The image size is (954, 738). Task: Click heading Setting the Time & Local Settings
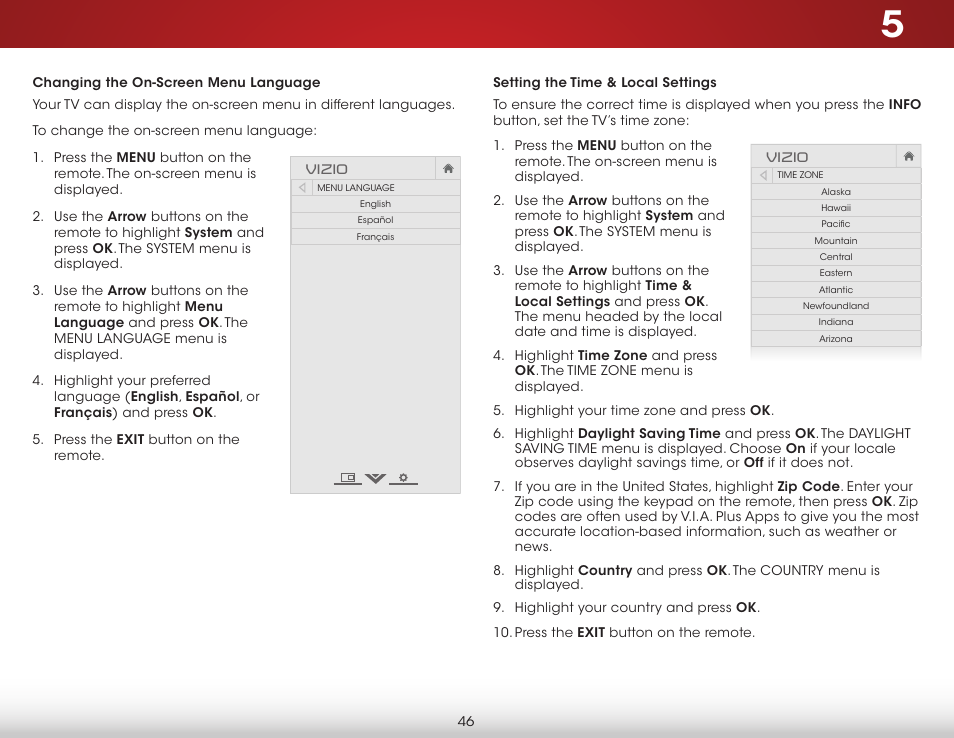605,82
